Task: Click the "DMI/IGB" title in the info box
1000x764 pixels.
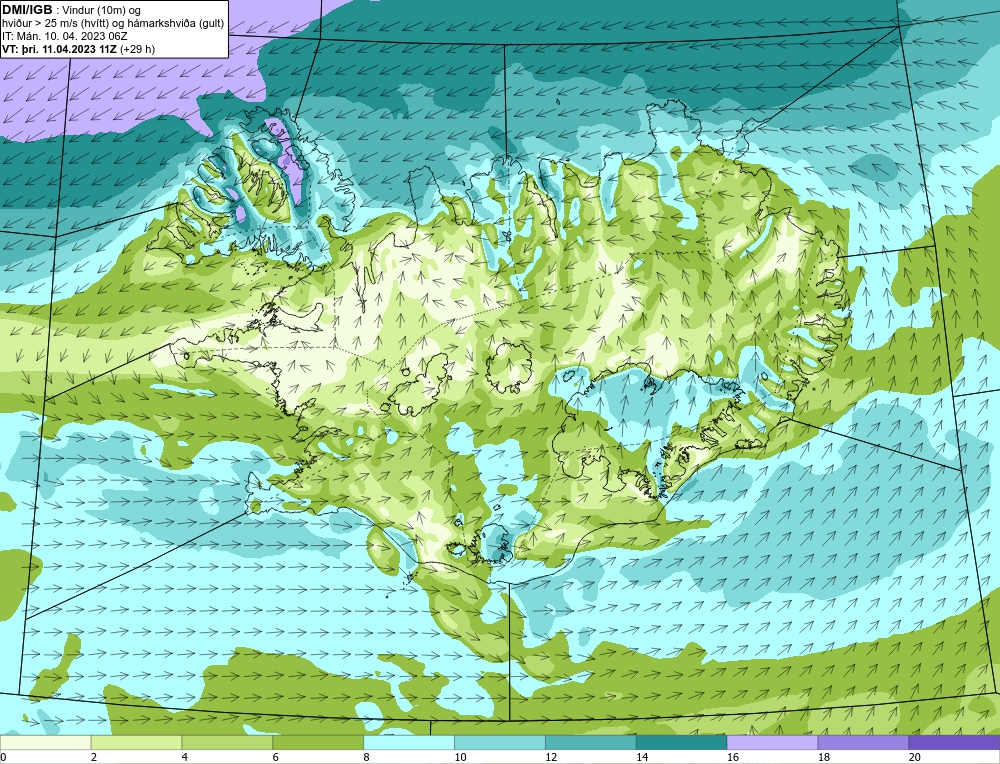Action: 27,10
